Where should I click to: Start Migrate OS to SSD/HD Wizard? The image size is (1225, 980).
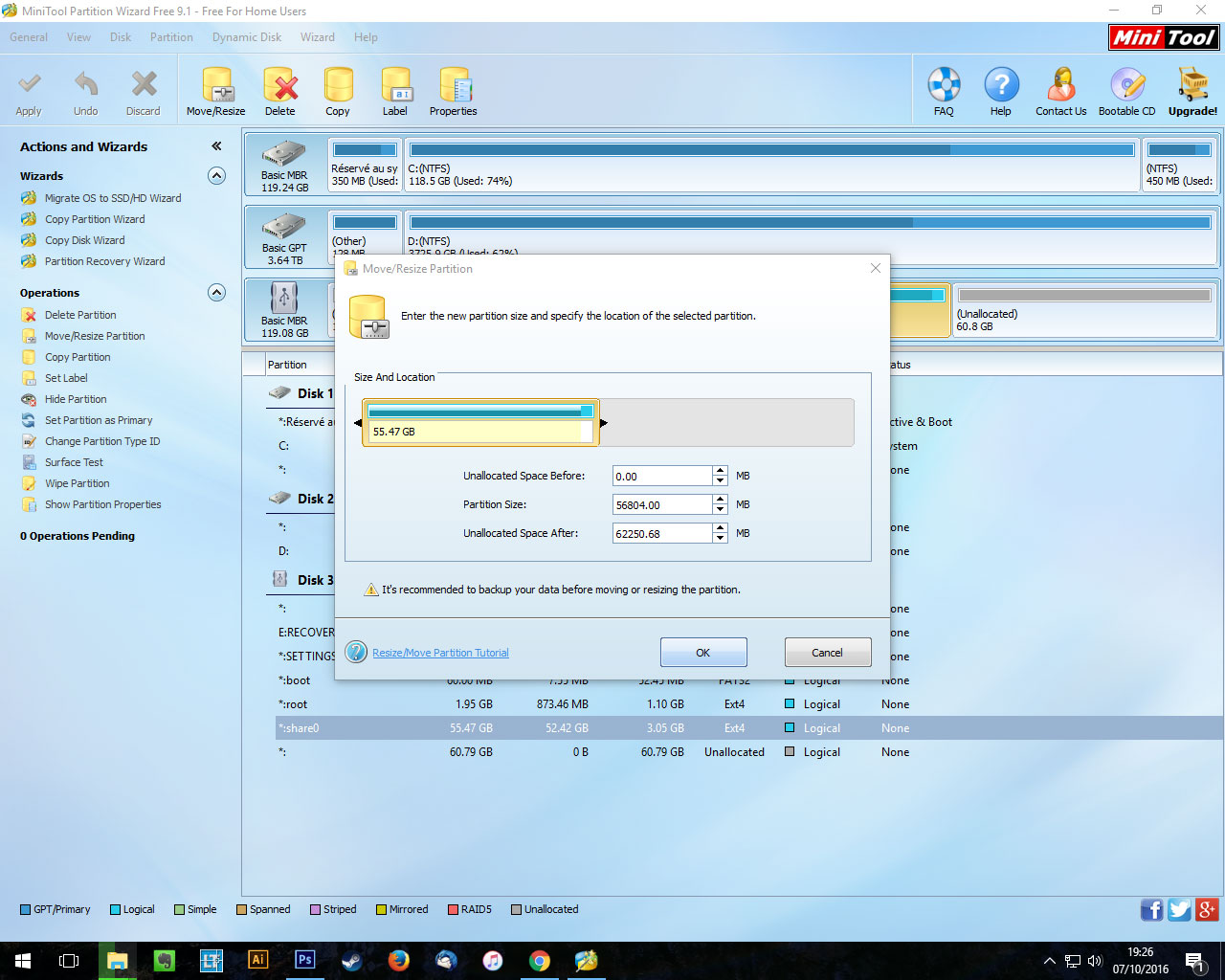(x=113, y=198)
